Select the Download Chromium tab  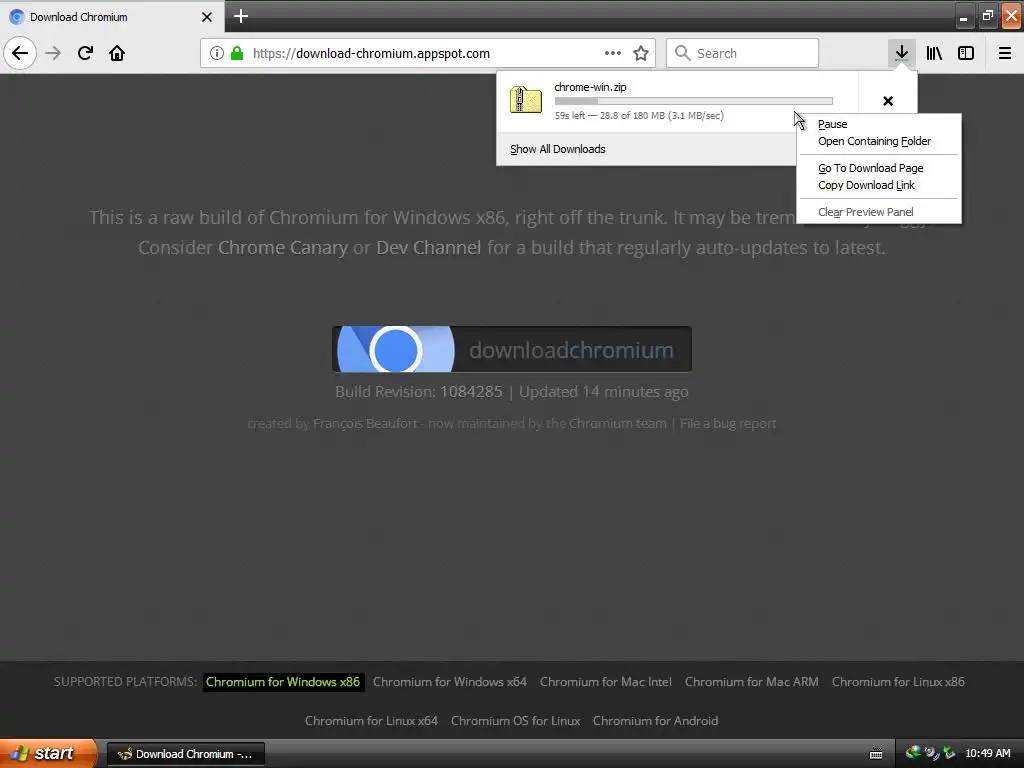pyautogui.click(x=111, y=17)
